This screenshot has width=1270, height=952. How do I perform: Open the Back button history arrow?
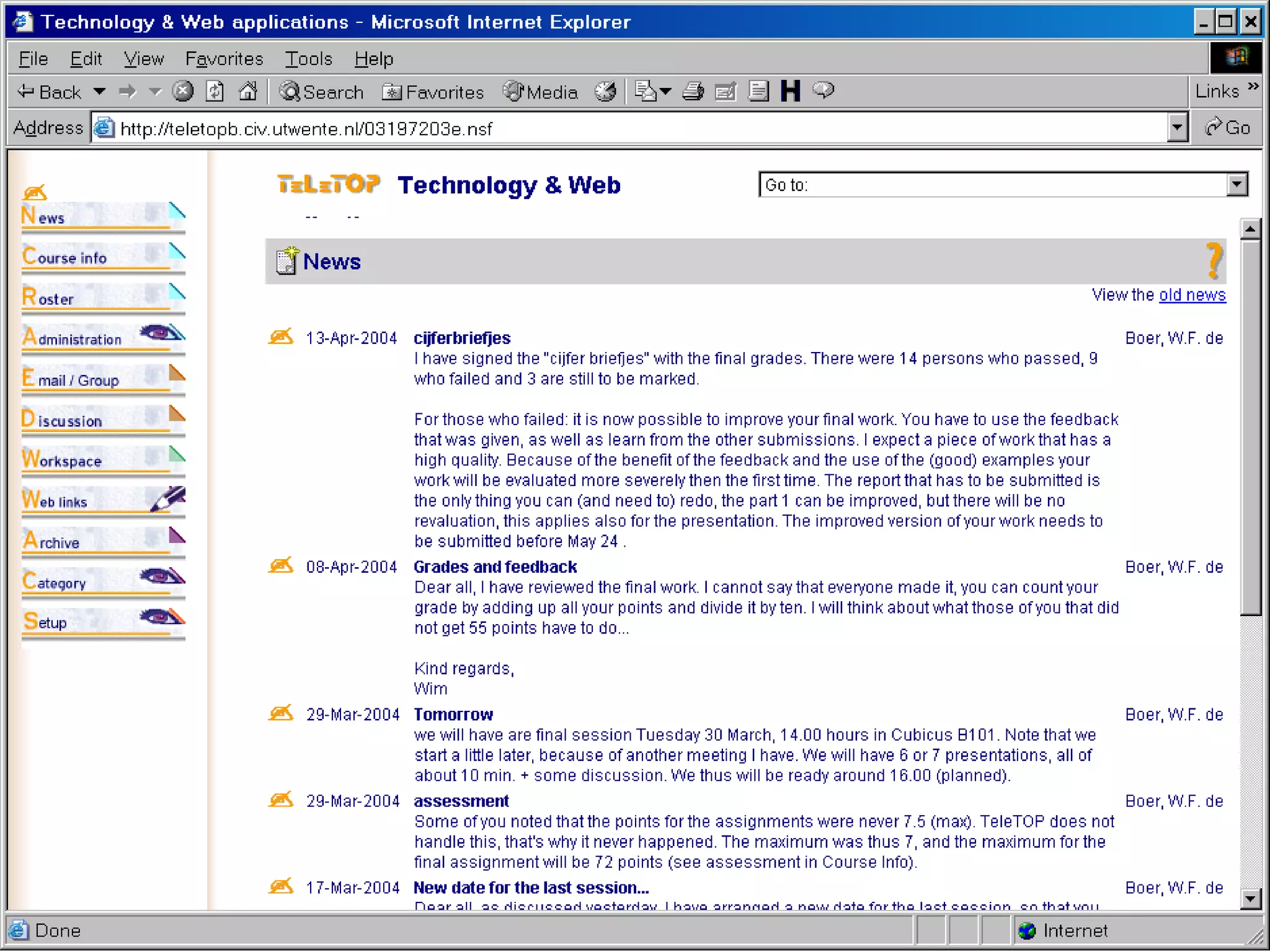[x=99, y=92]
